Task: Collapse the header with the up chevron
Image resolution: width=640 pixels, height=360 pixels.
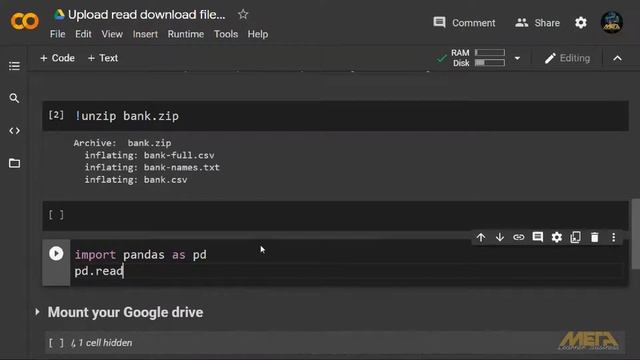Action: [x=617, y=58]
